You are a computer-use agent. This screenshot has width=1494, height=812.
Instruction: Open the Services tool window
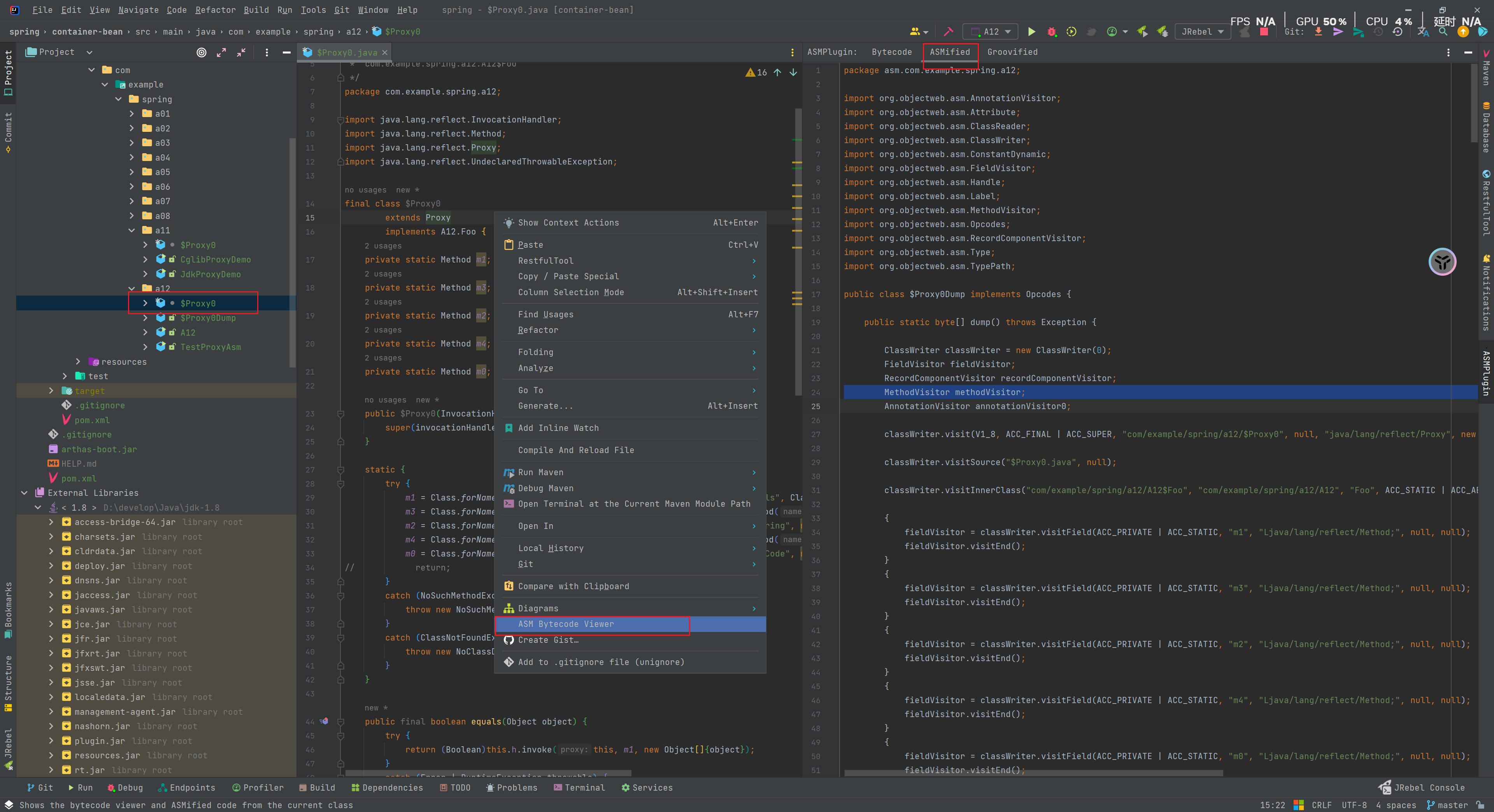647,787
